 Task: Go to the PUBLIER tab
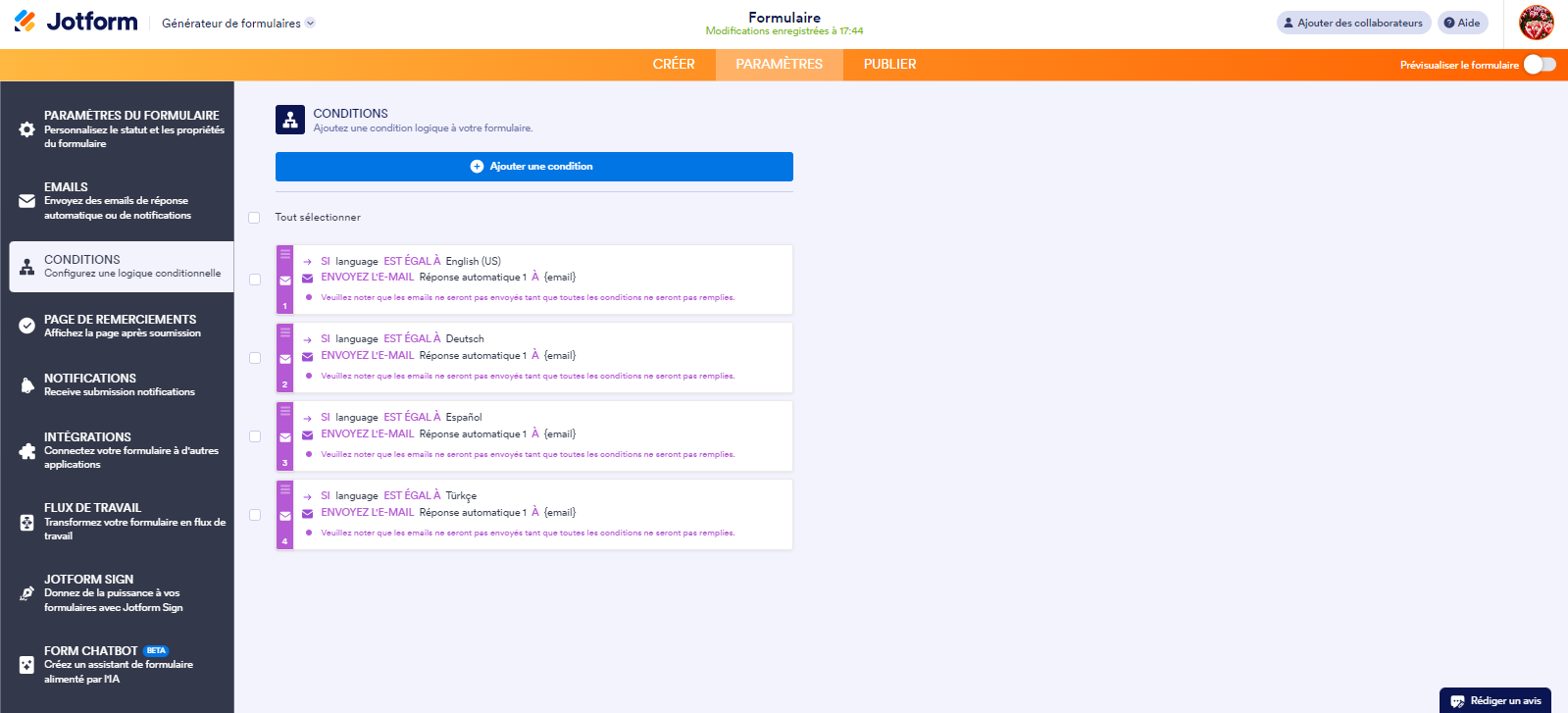[x=890, y=64]
